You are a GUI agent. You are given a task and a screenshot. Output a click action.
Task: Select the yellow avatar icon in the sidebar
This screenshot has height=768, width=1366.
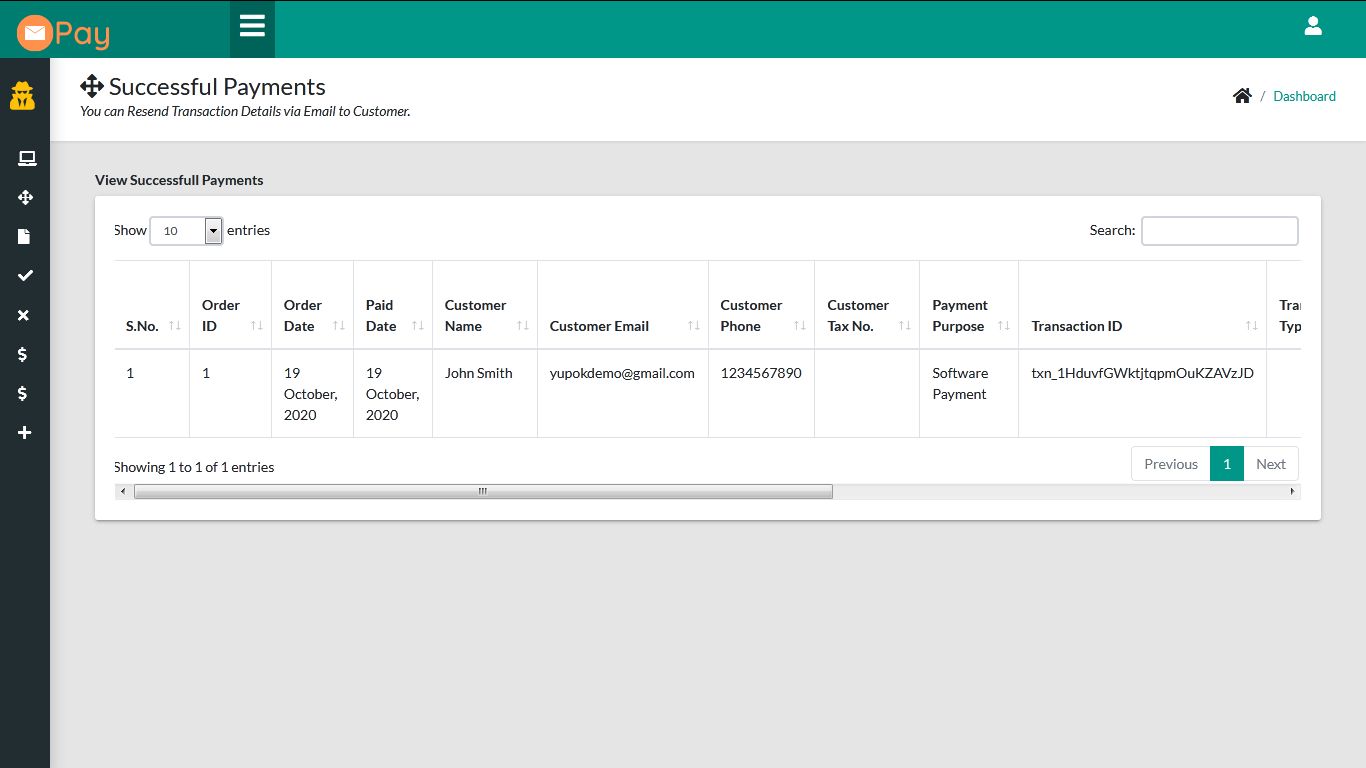(22, 96)
